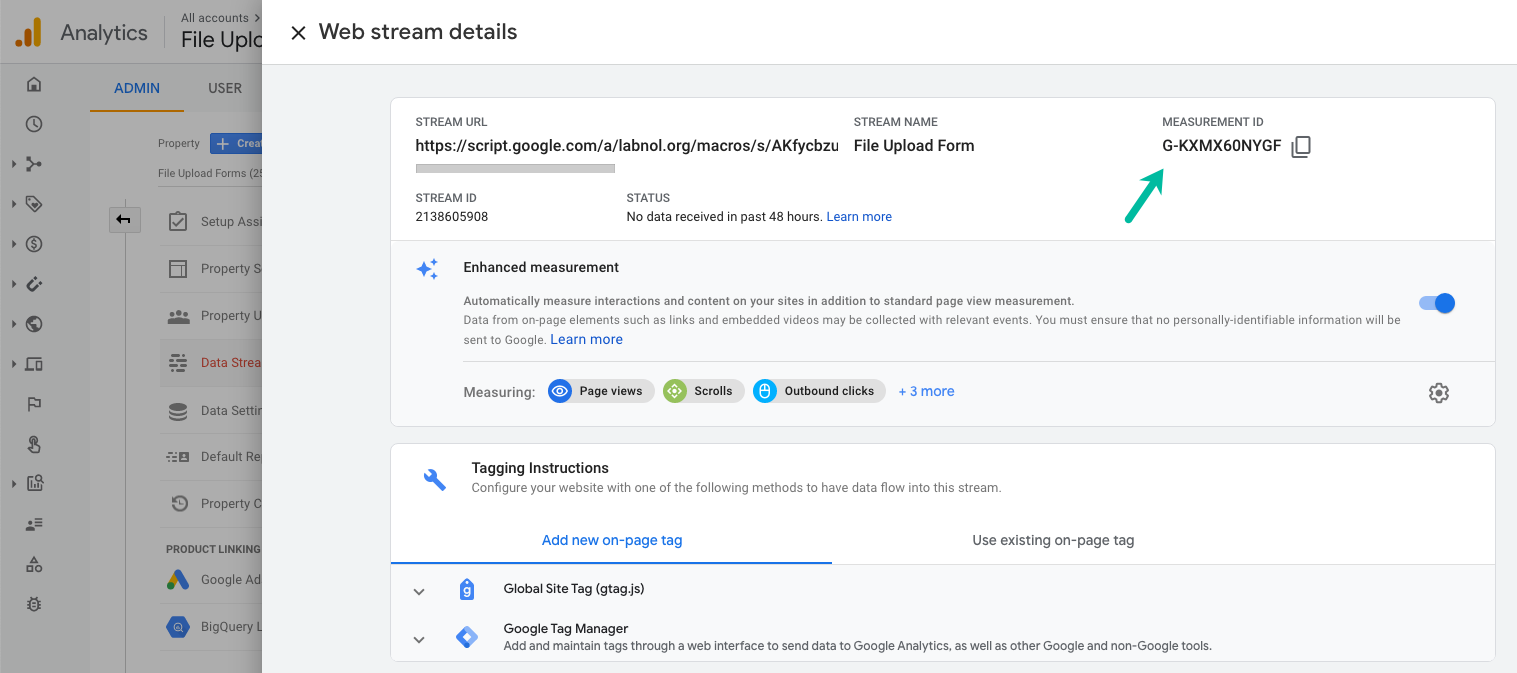1517x673 pixels.
Task: Open the DebugView bug icon
Action: click(x=34, y=604)
